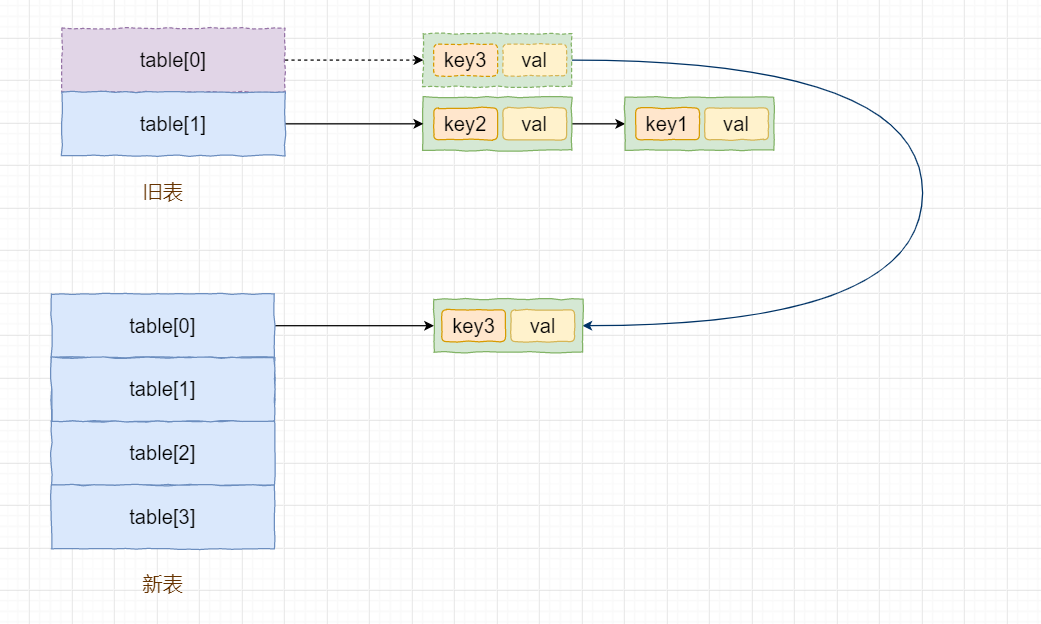Select the arrow from new table[0] to key3

(354, 325)
